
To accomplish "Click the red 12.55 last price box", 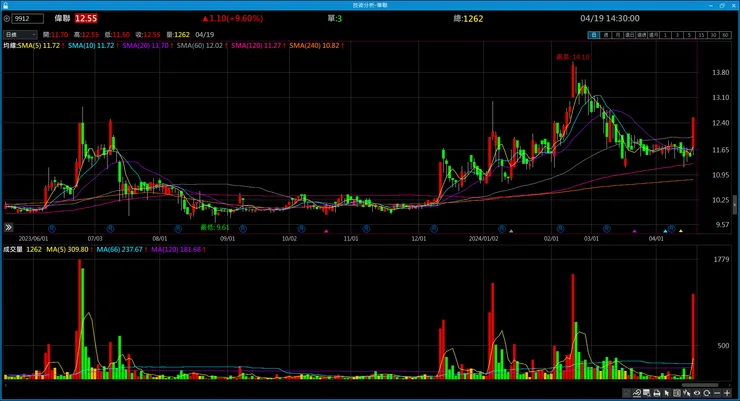I will click(x=86, y=18).
